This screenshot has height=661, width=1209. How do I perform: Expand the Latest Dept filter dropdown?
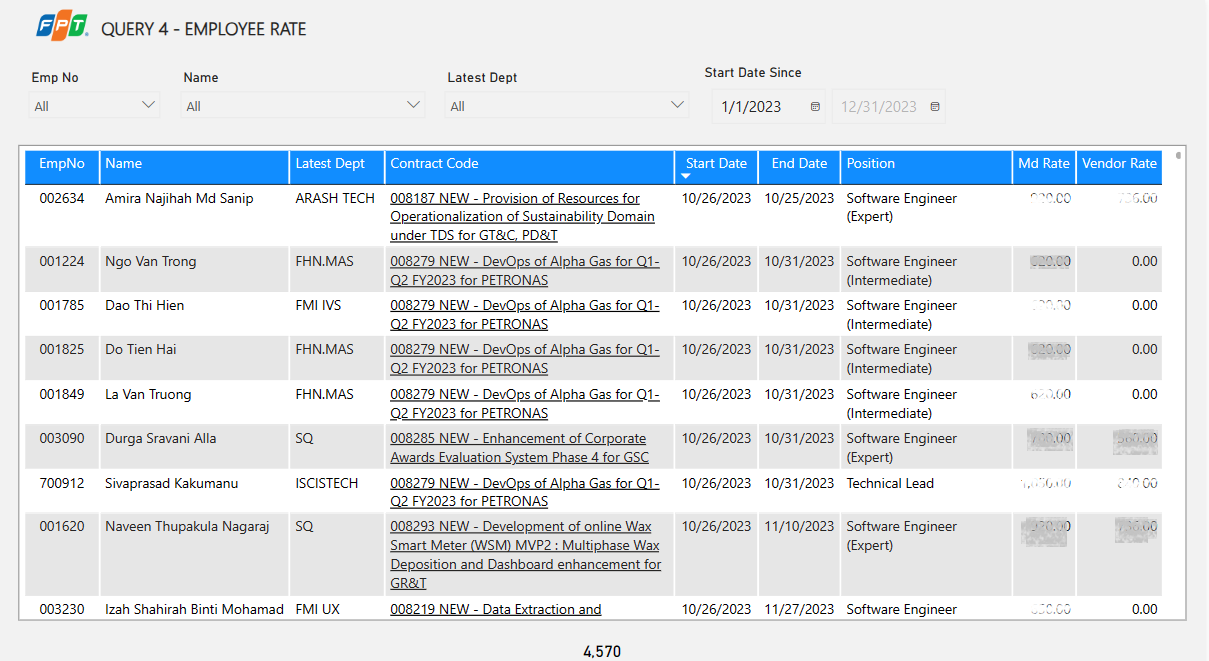(x=678, y=105)
